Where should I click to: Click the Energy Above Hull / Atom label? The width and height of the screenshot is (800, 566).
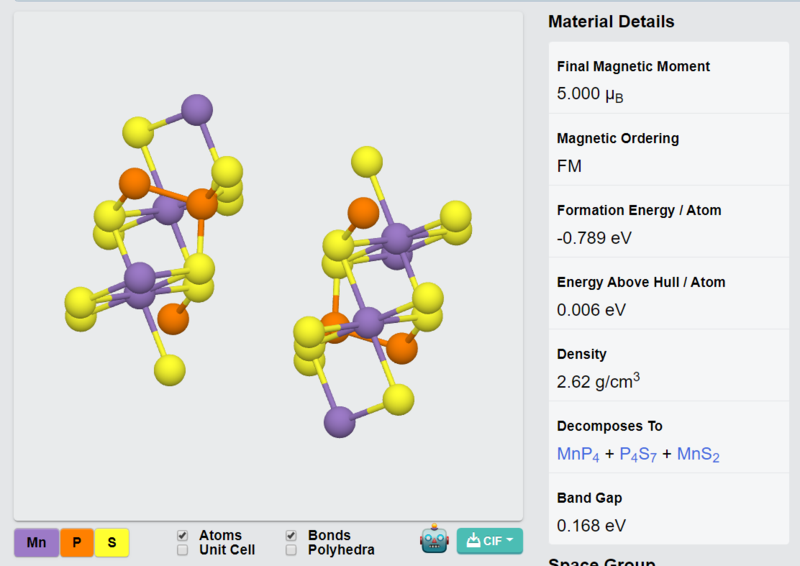(x=641, y=282)
